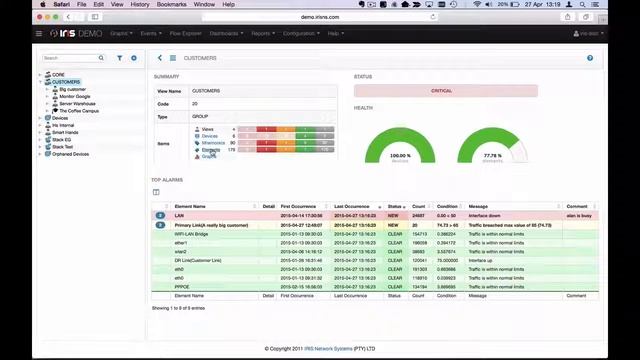The image size is (640, 360).
Task: Toggle the Safari sidebar button
Action: pos(95,17)
